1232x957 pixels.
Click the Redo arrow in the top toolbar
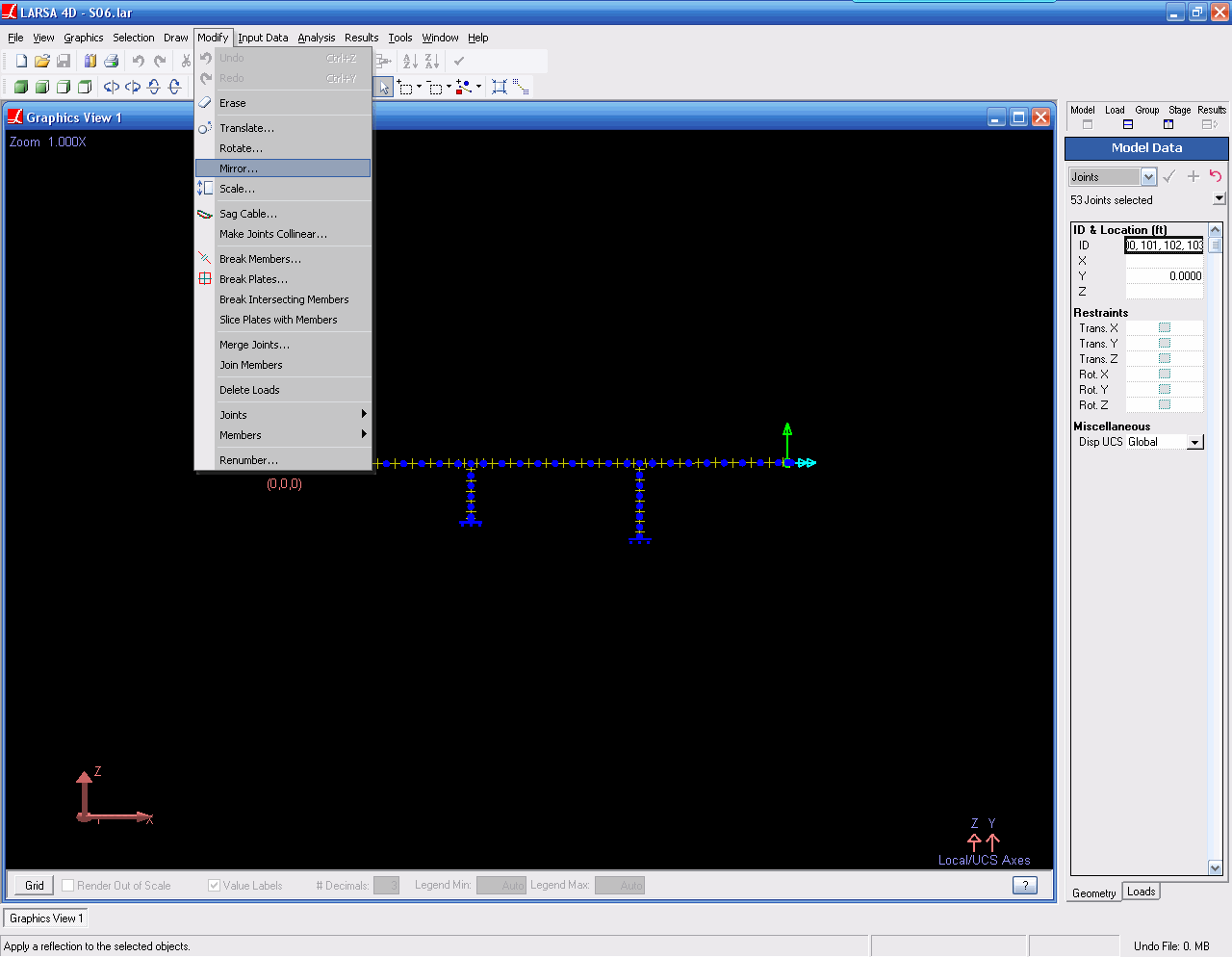160,61
